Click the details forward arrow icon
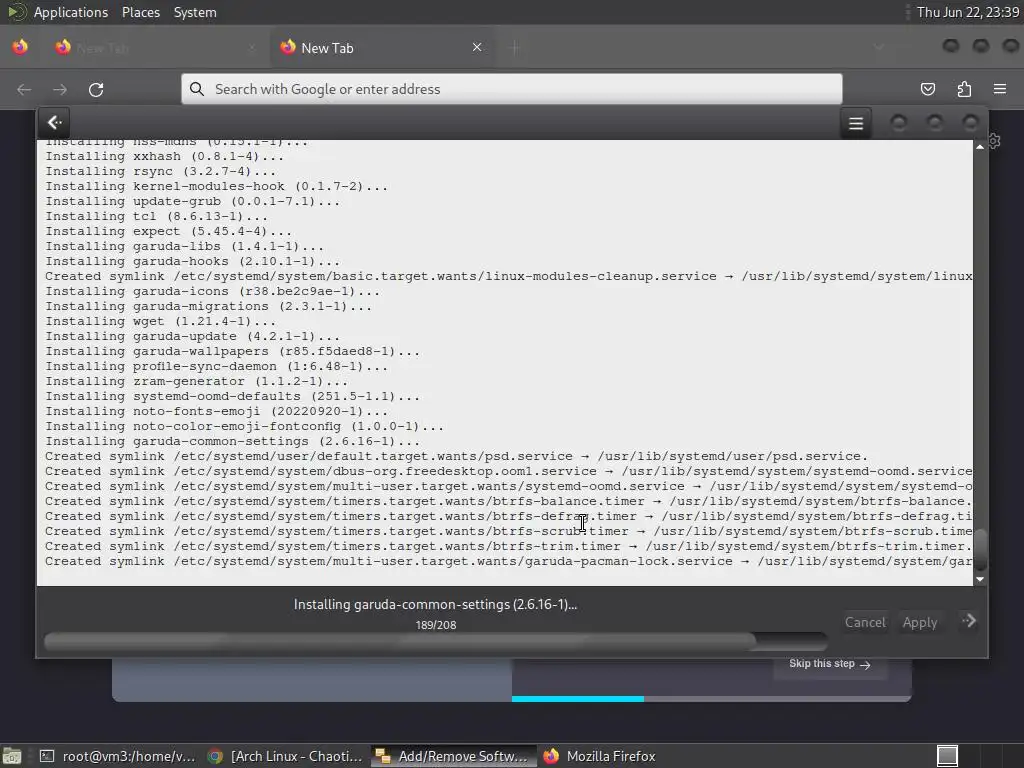This screenshot has width=1024, height=768. [x=969, y=620]
